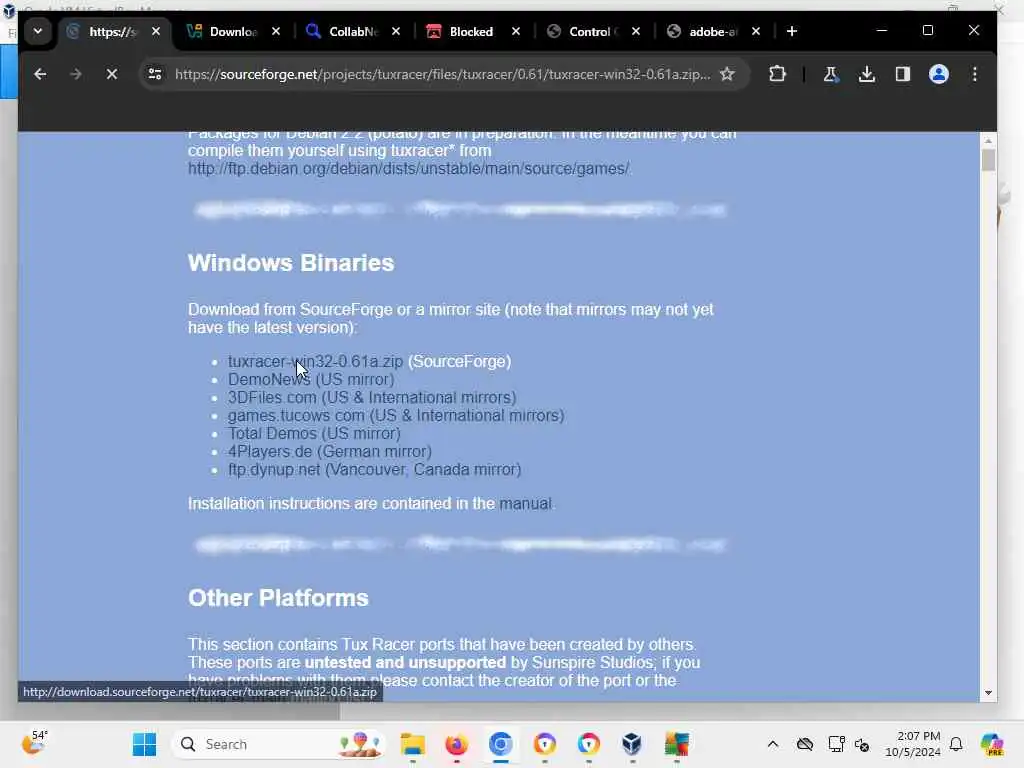Viewport: 1024px width, 768px height.
Task: Open the colorful tiles taskbar app
Action: click(x=676, y=744)
